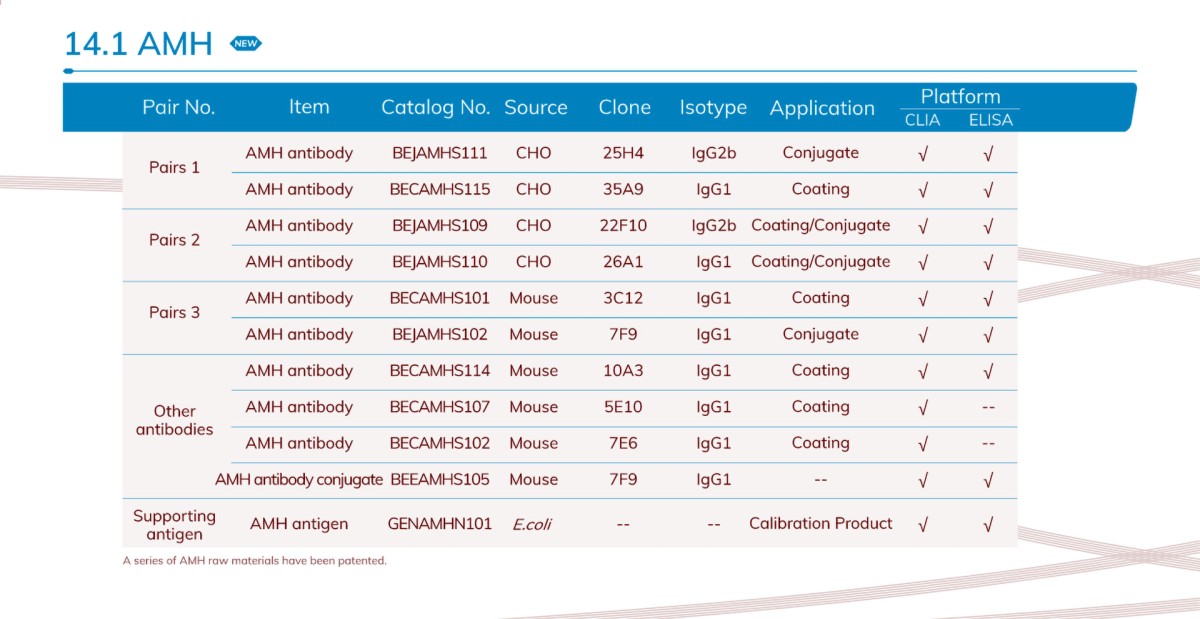
Task: Select the Supporting antigen group label
Action: click(x=175, y=524)
